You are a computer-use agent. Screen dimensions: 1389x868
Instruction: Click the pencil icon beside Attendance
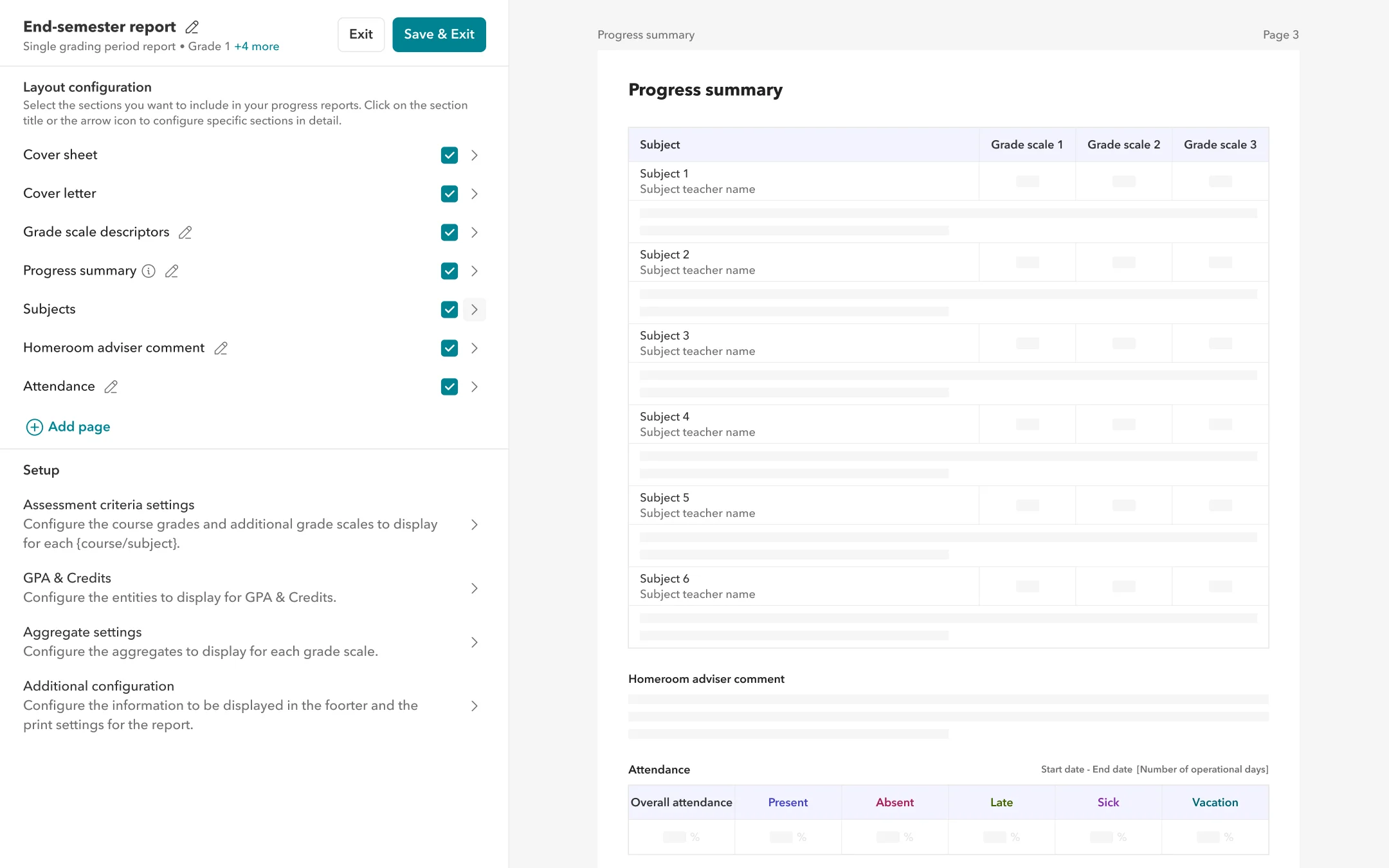111,386
